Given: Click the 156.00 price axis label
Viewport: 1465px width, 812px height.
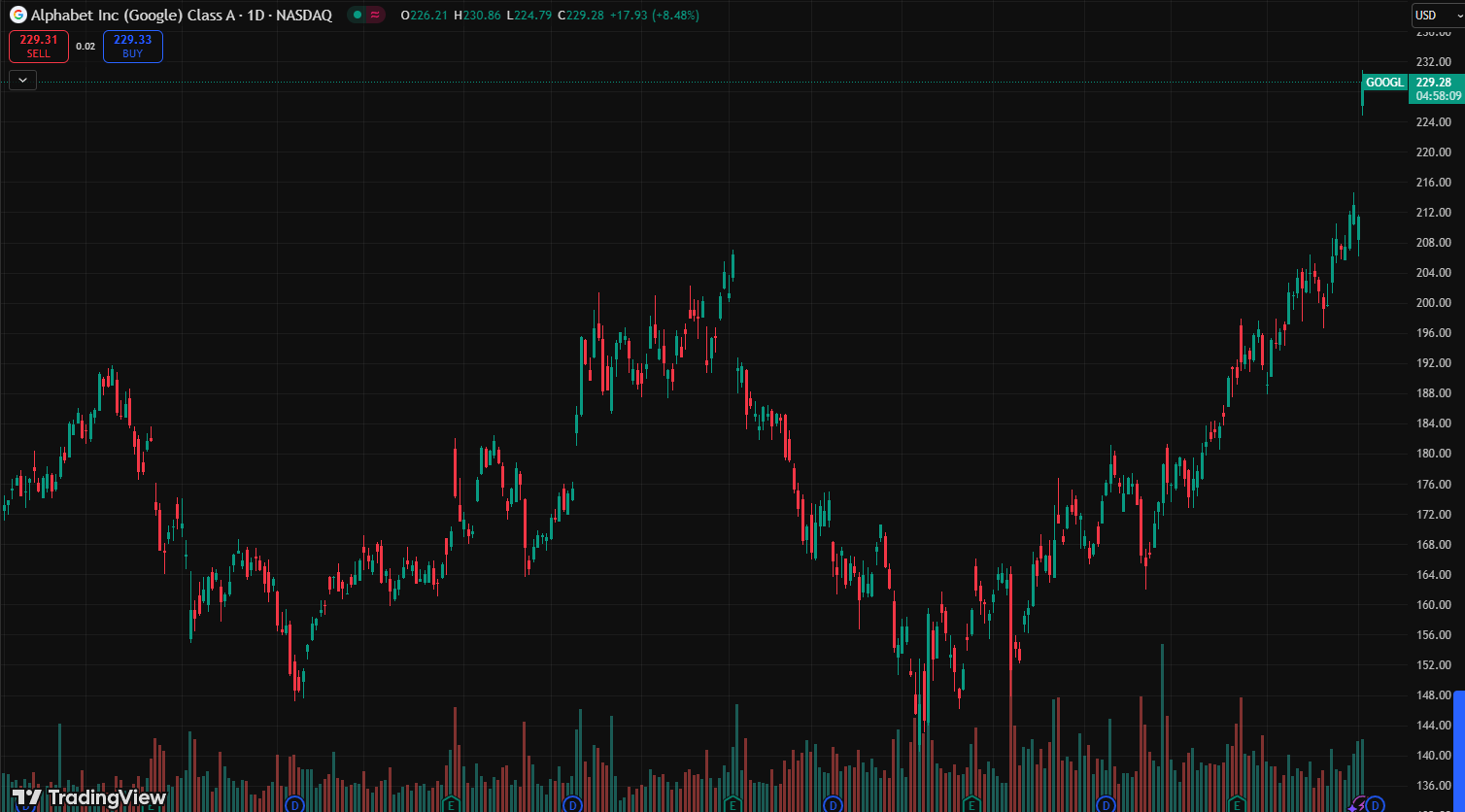Looking at the screenshot, I should point(1433,635).
